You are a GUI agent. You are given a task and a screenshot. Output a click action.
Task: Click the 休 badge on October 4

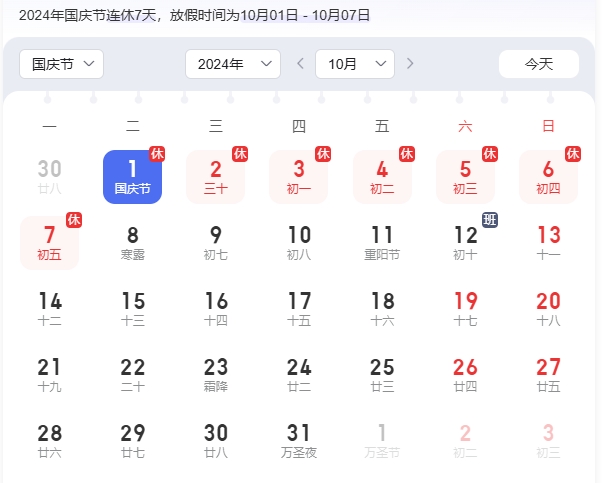point(407,154)
